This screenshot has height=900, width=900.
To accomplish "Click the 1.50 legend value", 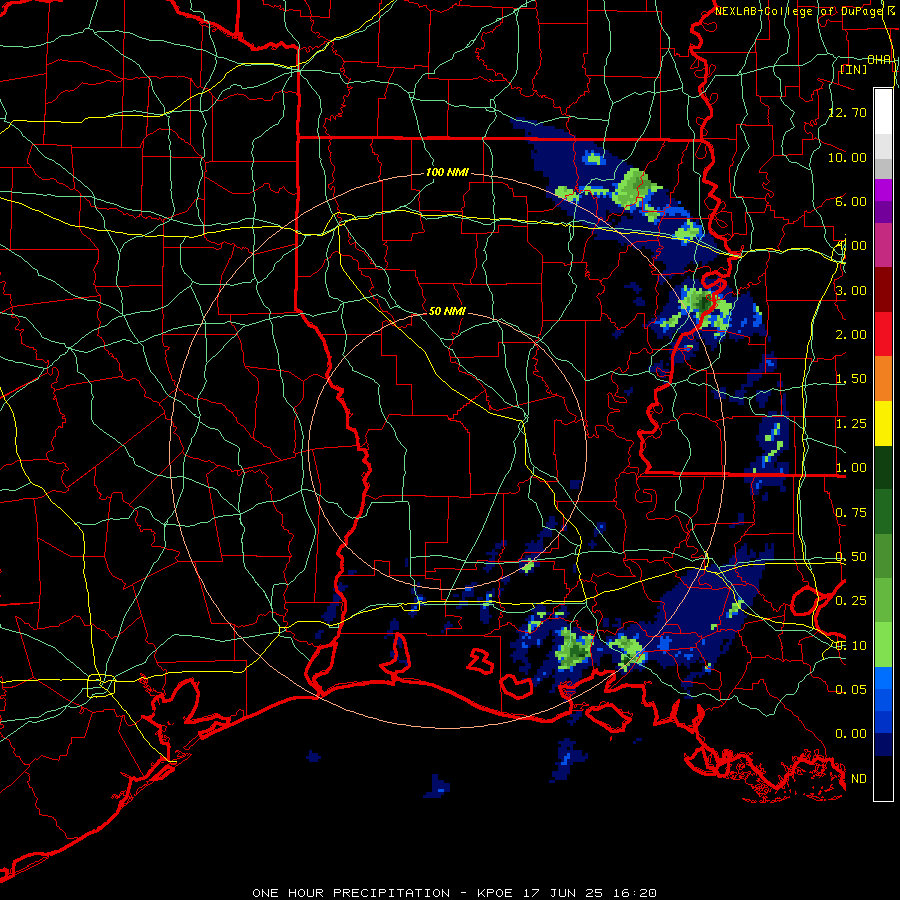I will coord(851,379).
